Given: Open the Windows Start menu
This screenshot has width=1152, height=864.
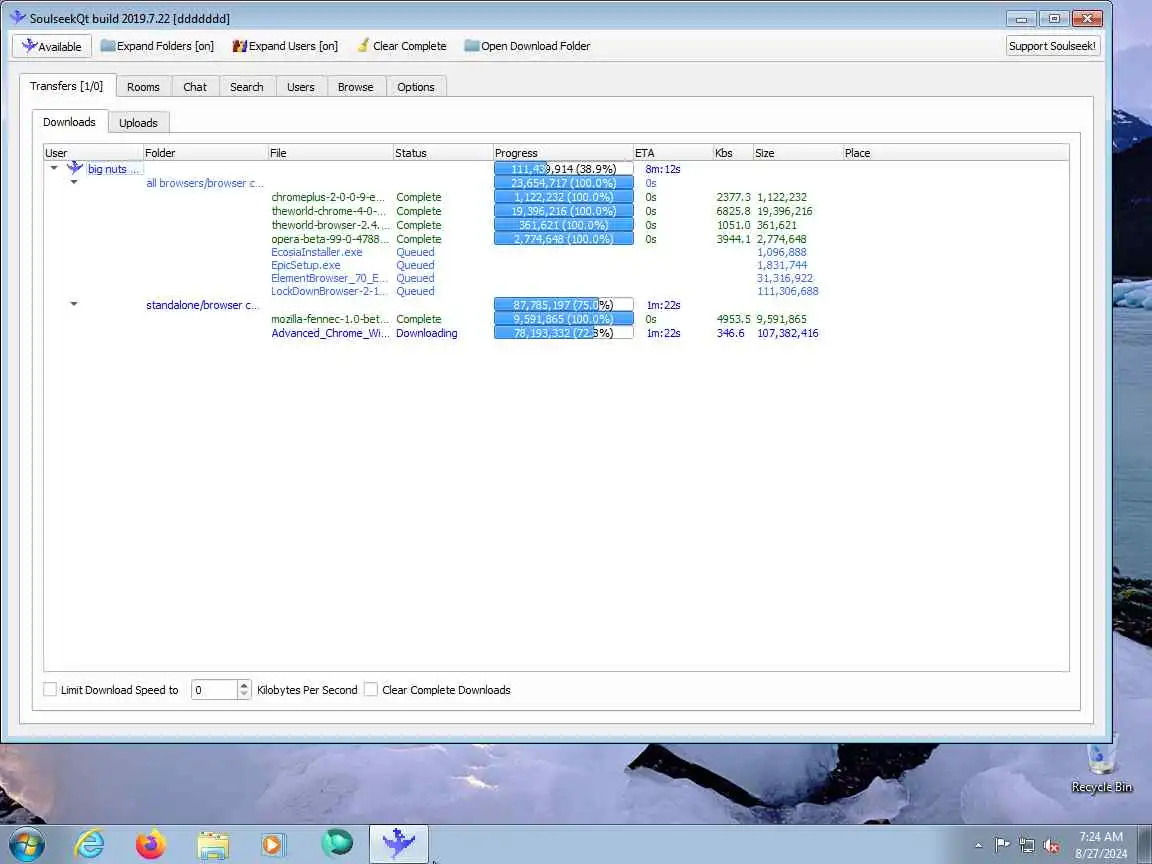Looking at the screenshot, I should tap(26, 843).
